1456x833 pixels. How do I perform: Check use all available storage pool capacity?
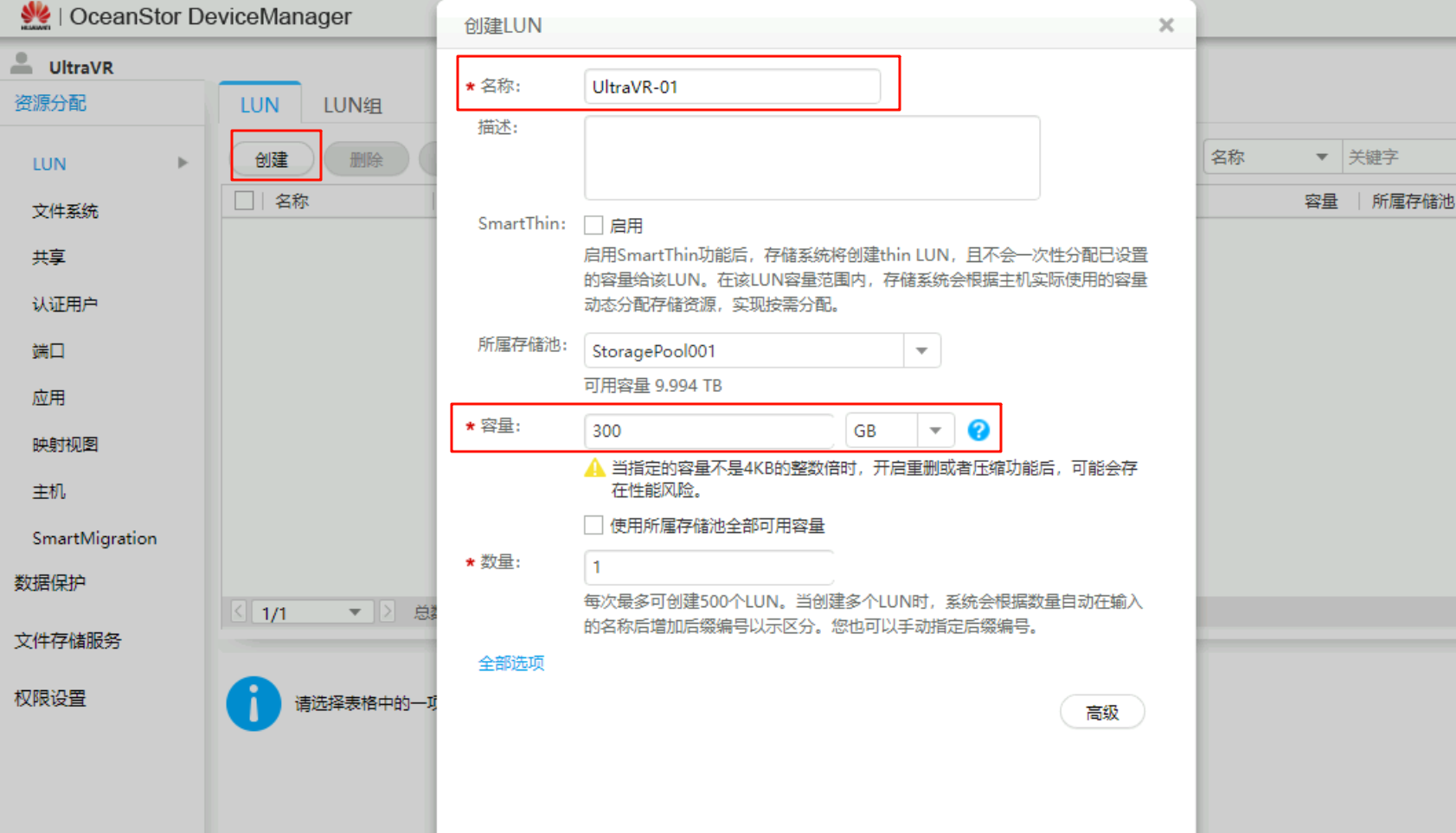[593, 525]
